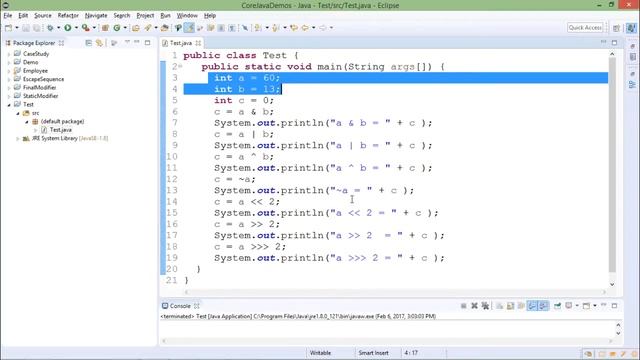Select the Test.java editor tab
The width and height of the screenshot is (640, 360).
[x=181, y=43]
